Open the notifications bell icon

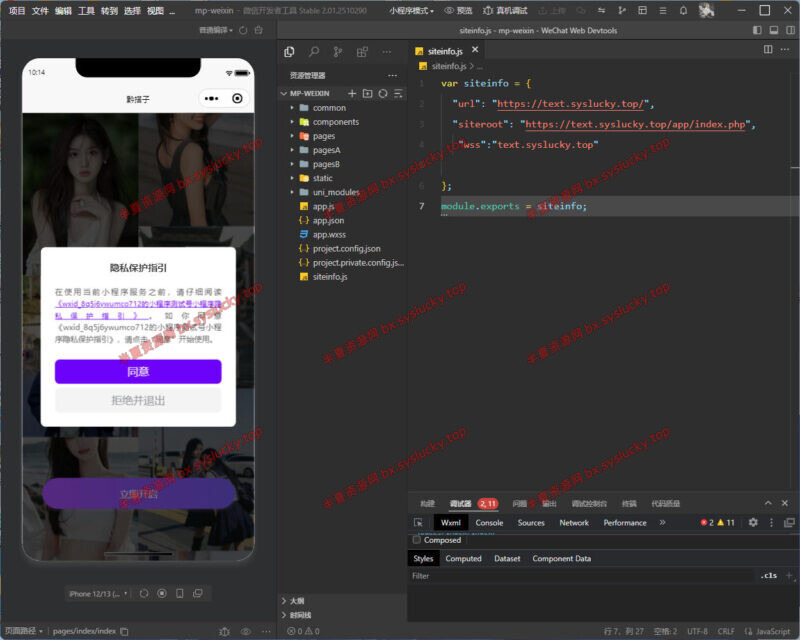[683, 10]
